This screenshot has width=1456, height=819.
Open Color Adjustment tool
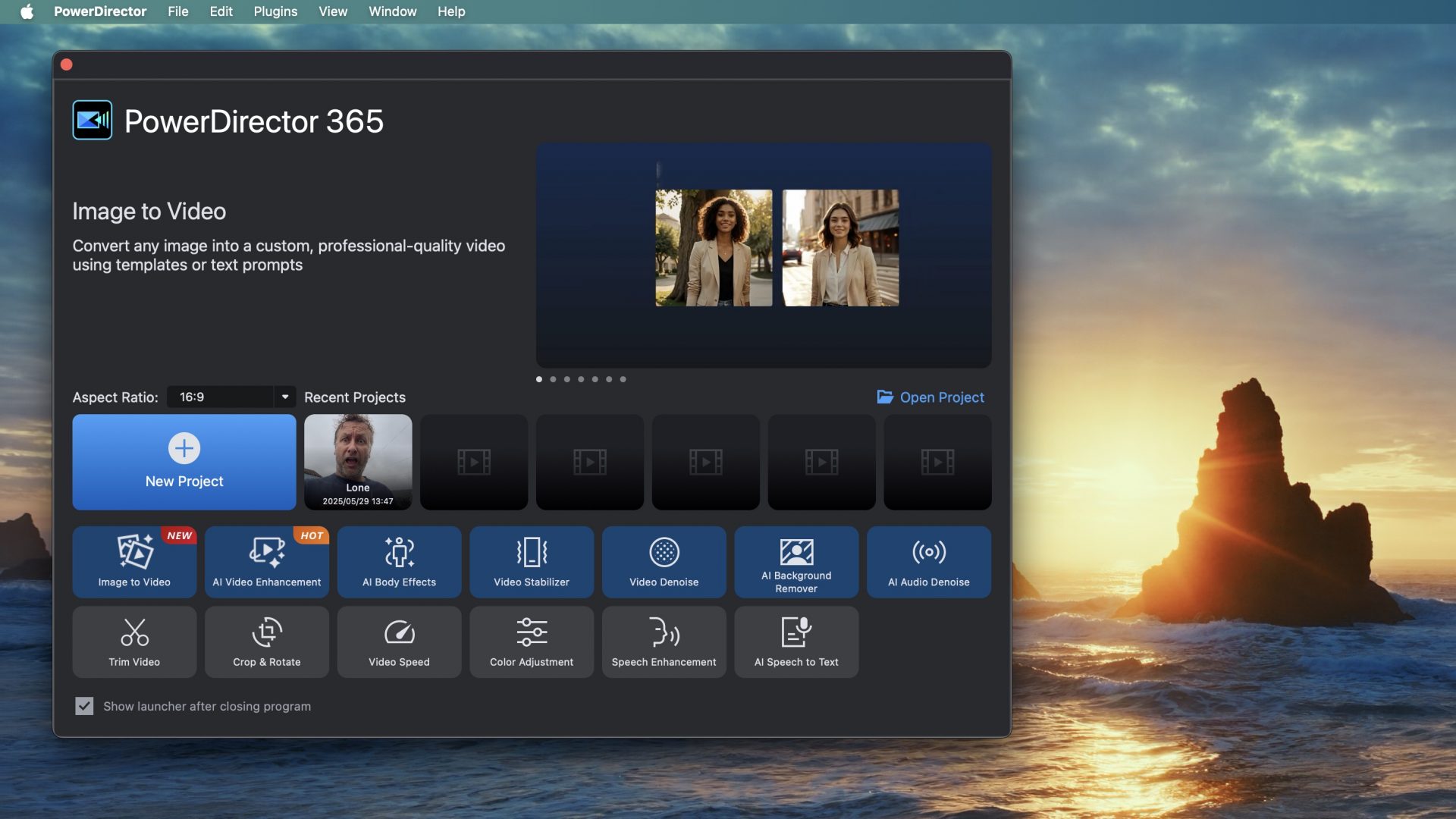(531, 642)
